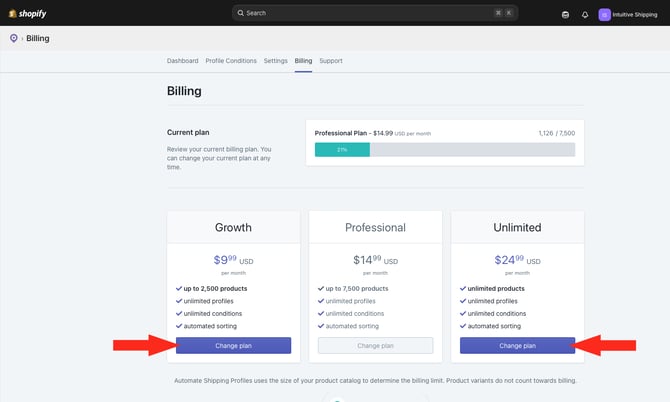Screen dimensions: 670x402
Task: Click the Unlimited plan heading
Action: point(517,227)
